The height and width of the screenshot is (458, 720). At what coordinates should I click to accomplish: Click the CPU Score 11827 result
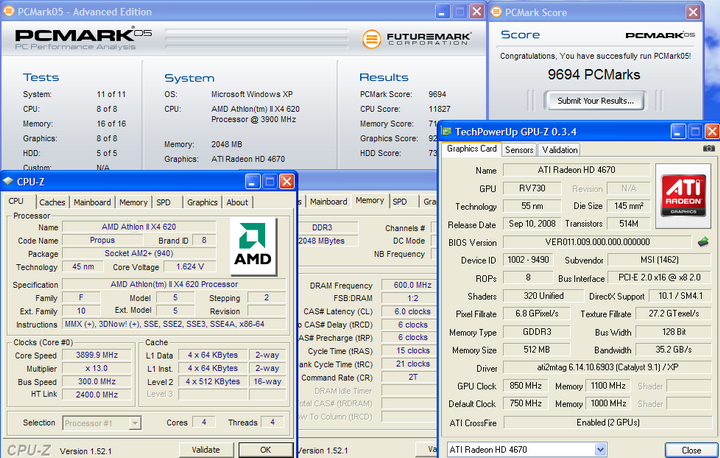click(439, 109)
